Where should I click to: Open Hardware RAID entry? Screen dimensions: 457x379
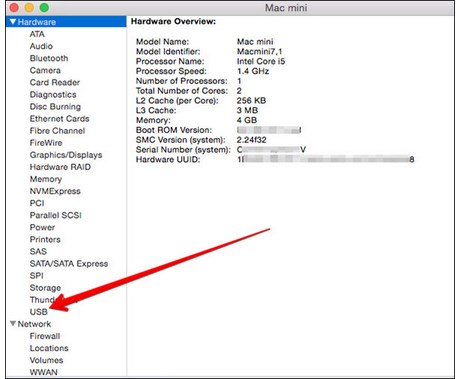pyautogui.click(x=60, y=167)
